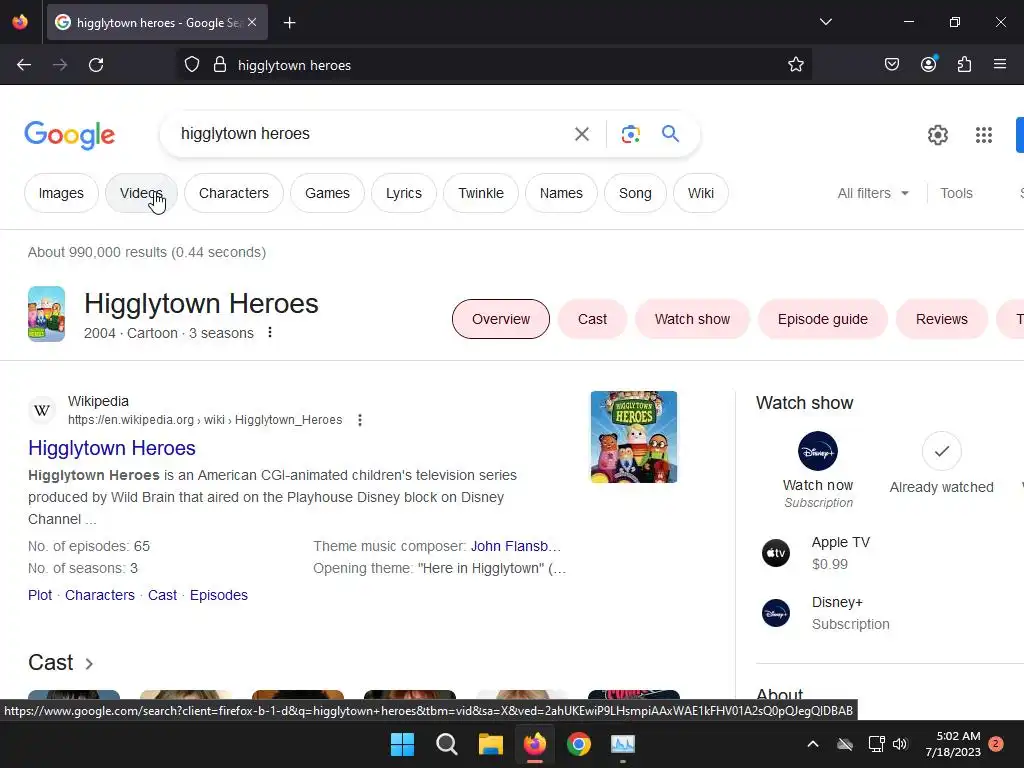The width and height of the screenshot is (1024, 768).
Task: Filter results by Images
Action: coord(61,193)
